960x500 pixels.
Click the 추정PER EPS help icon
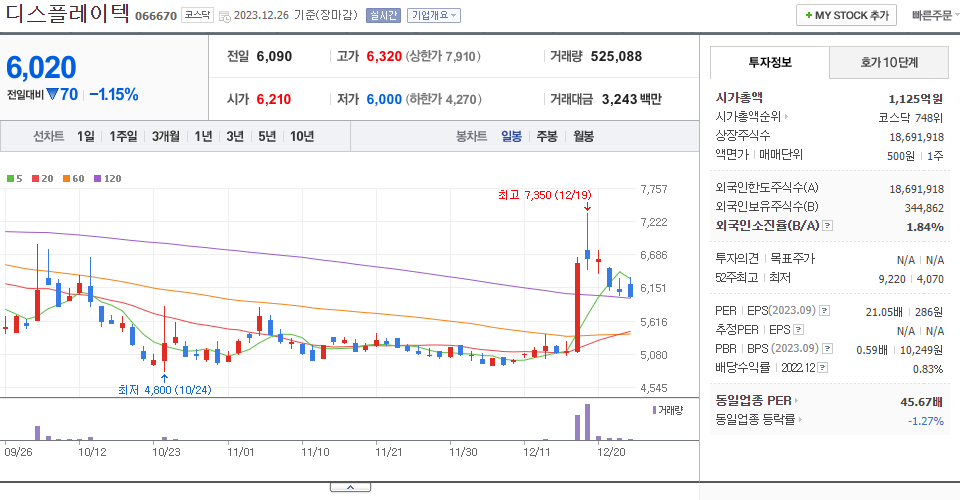(798, 329)
